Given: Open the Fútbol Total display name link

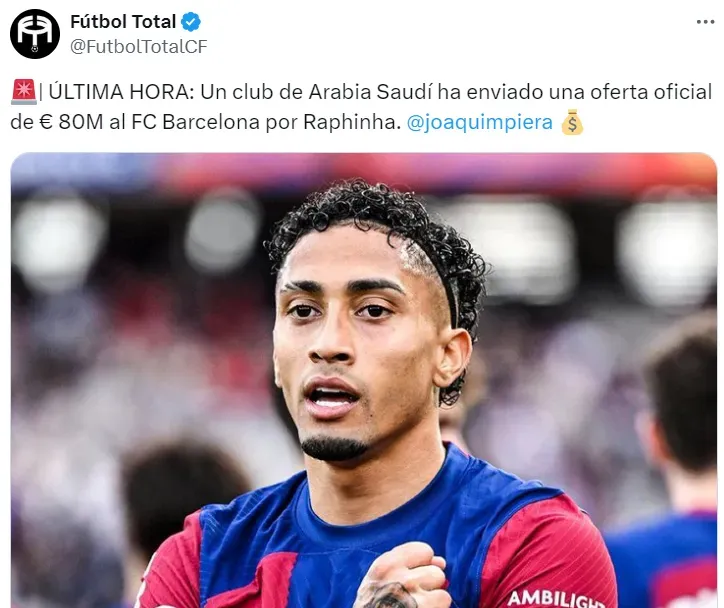Looking at the screenshot, I should pos(123,22).
